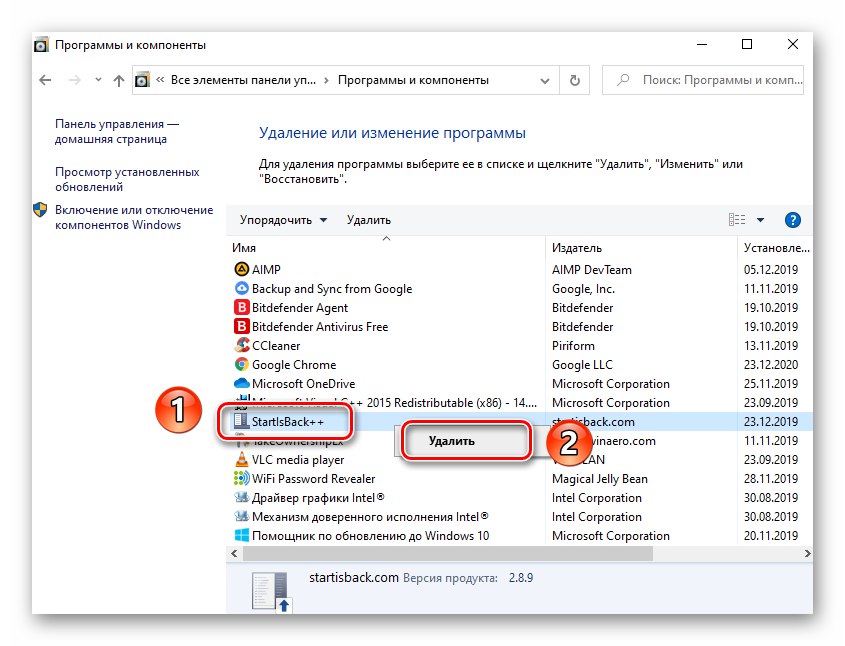This screenshot has width=845, height=646.
Task: Open the view options dropdown arrow
Action: tap(760, 220)
